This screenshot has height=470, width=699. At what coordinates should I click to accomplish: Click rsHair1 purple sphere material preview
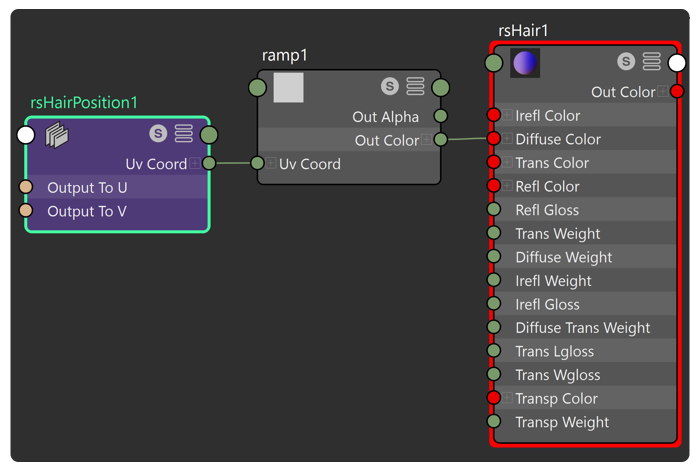click(x=525, y=63)
